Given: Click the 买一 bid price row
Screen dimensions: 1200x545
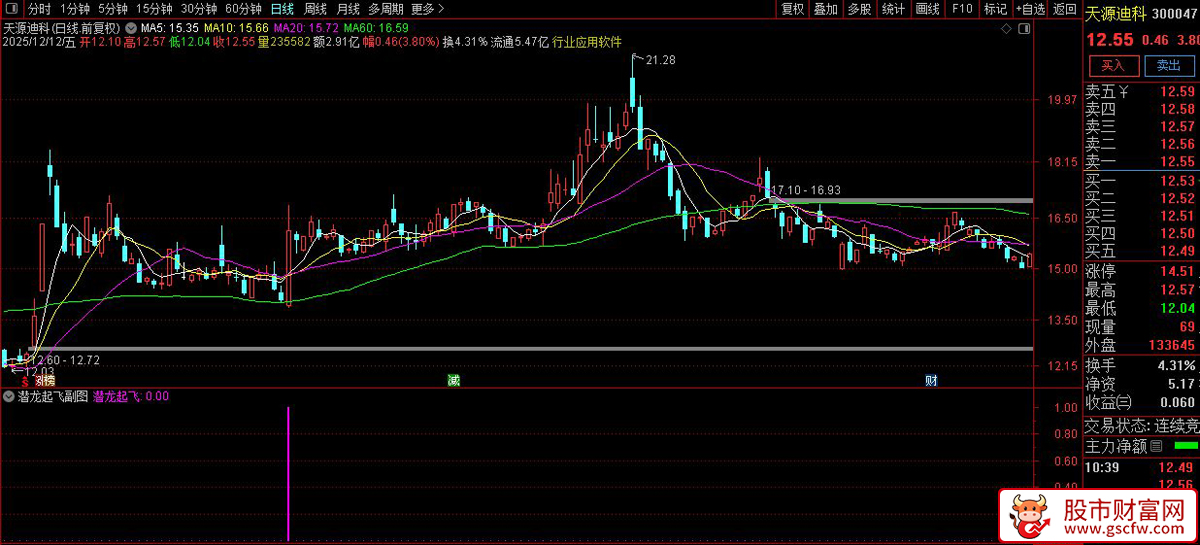Looking at the screenshot, I should click(x=1142, y=180).
